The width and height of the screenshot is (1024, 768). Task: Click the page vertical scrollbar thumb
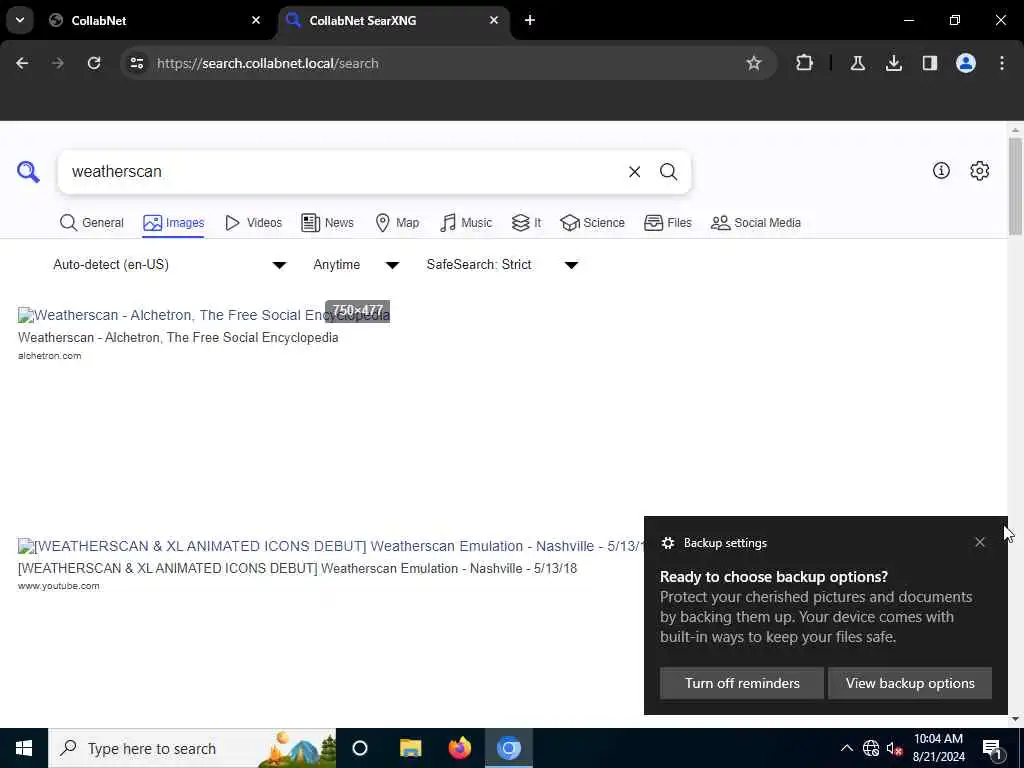tap(1015, 187)
